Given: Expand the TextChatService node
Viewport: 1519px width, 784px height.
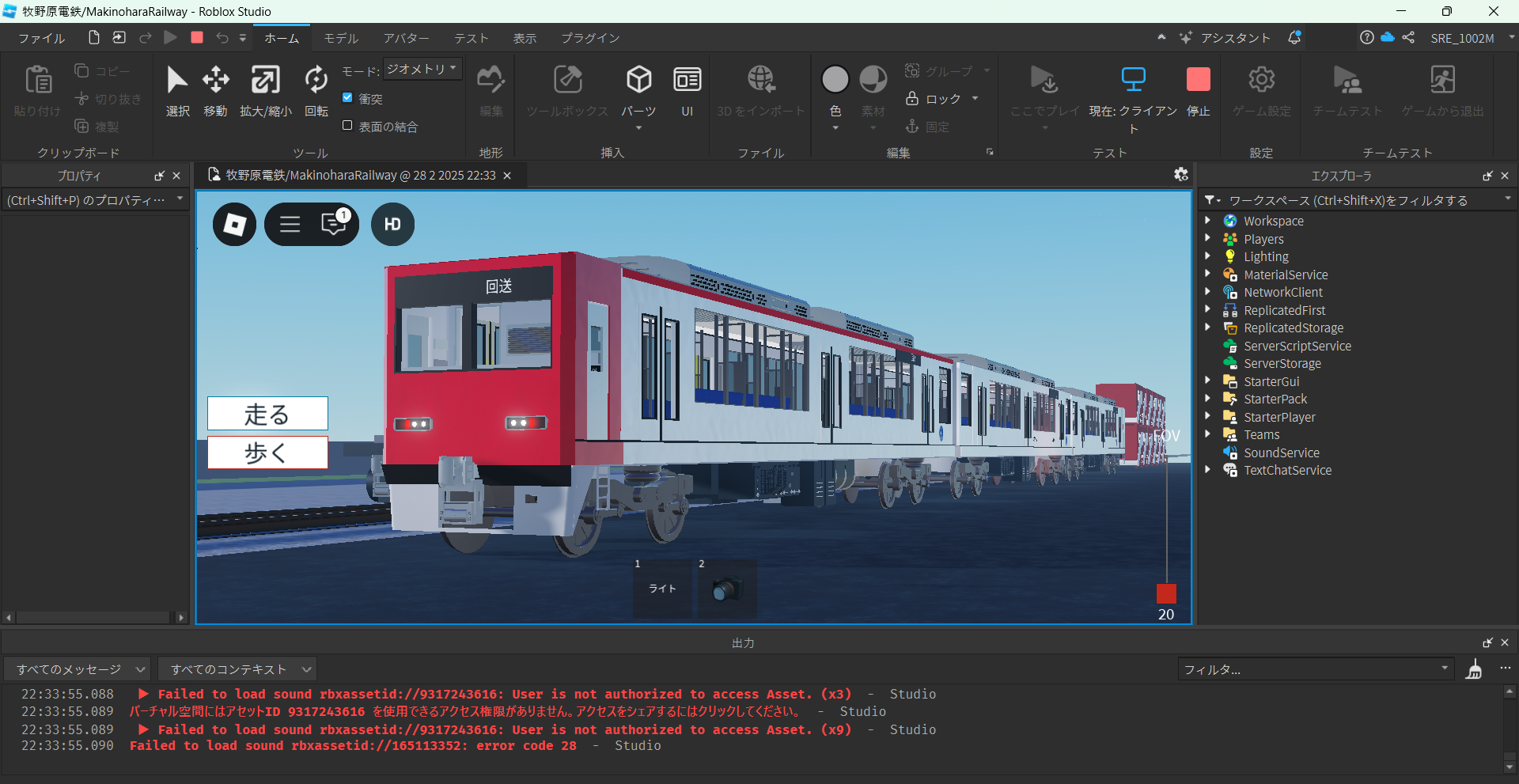Looking at the screenshot, I should click(x=1207, y=470).
